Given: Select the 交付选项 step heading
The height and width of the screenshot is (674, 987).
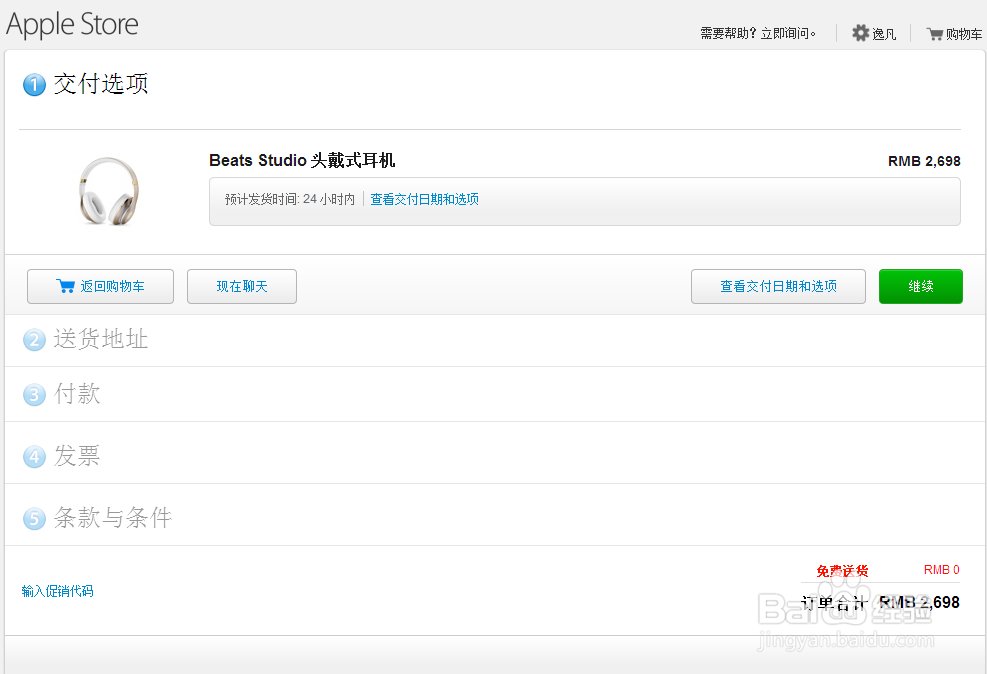Looking at the screenshot, I should pos(101,84).
